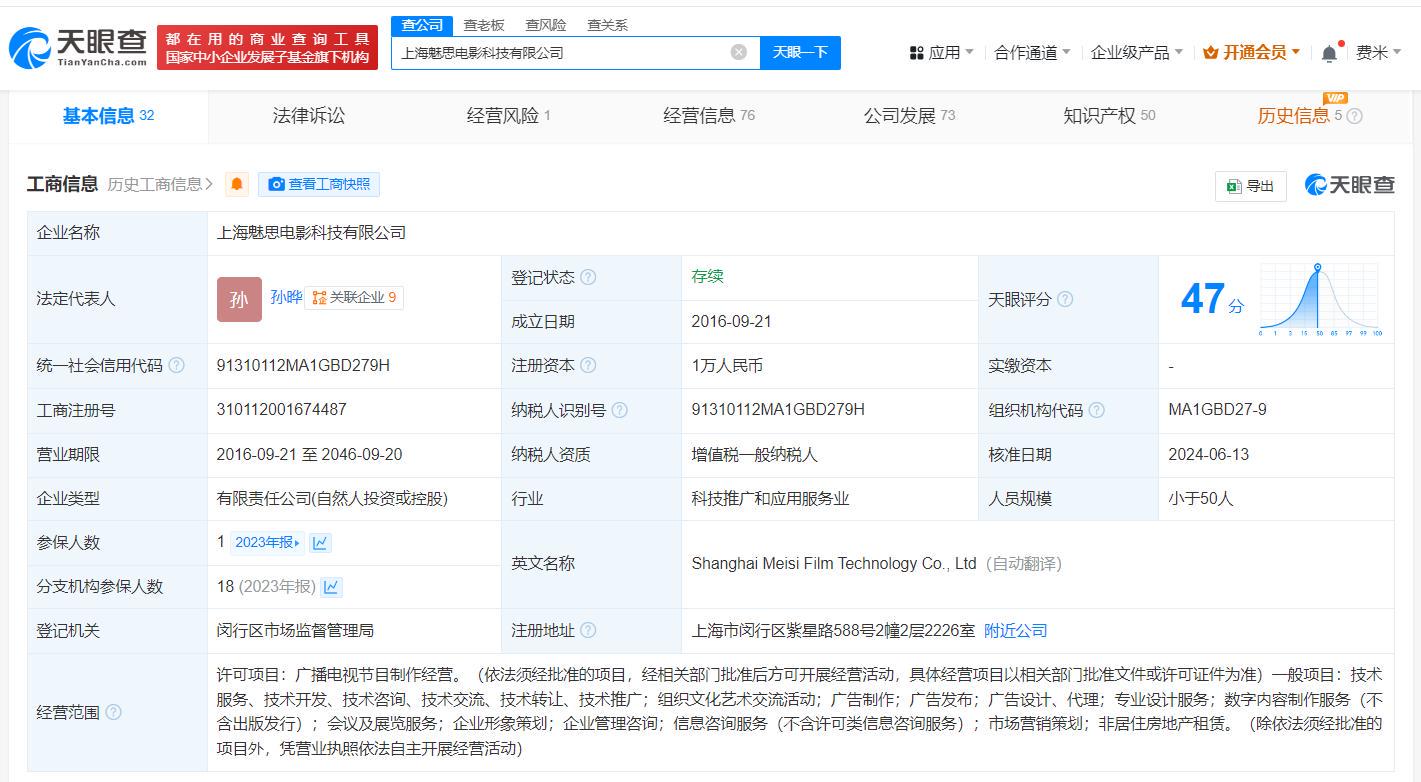Open trend chart icon for 参保人数
The width and height of the screenshot is (1421, 782).
(320, 542)
